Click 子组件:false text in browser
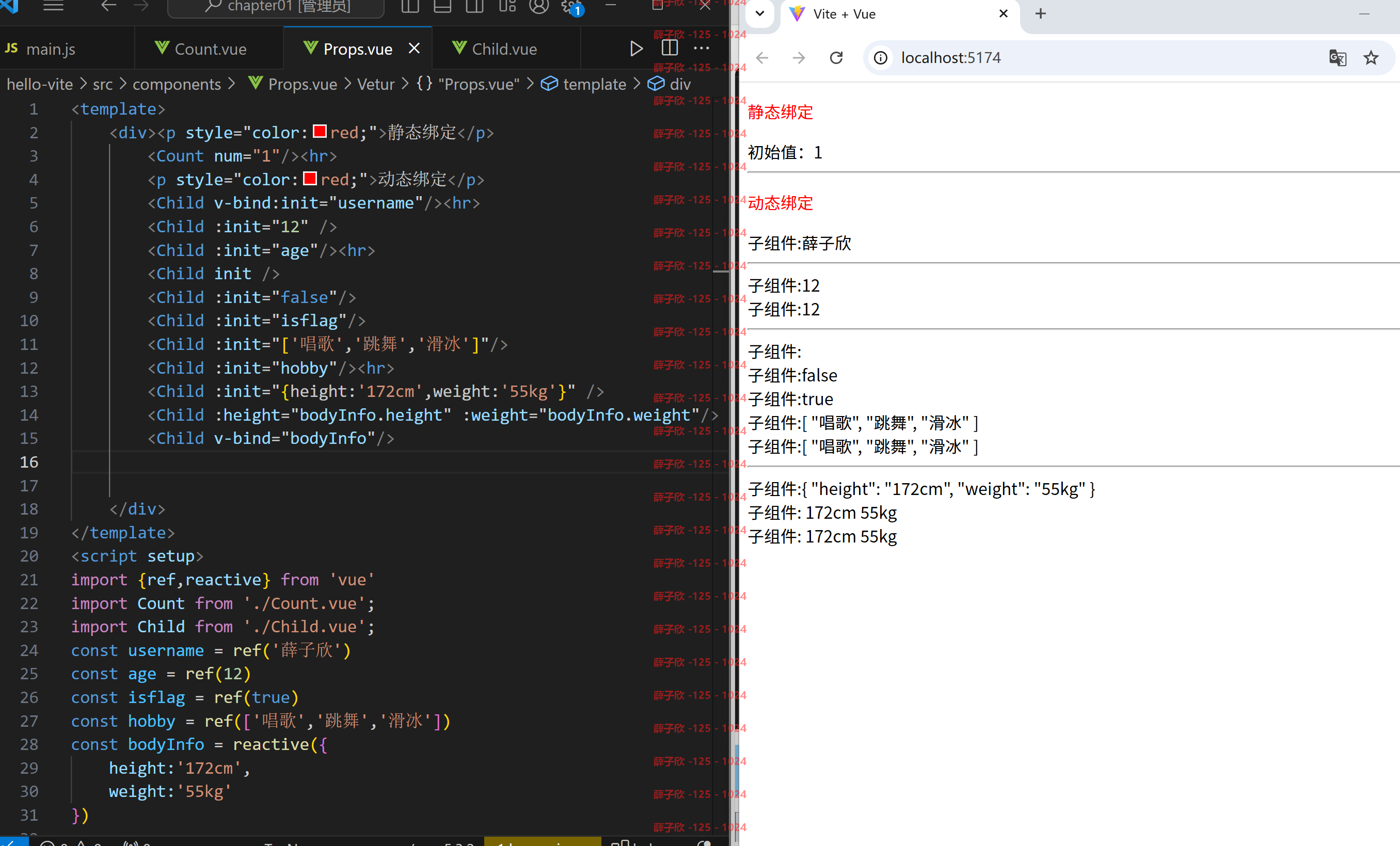The width and height of the screenshot is (1400, 846). coord(792,375)
